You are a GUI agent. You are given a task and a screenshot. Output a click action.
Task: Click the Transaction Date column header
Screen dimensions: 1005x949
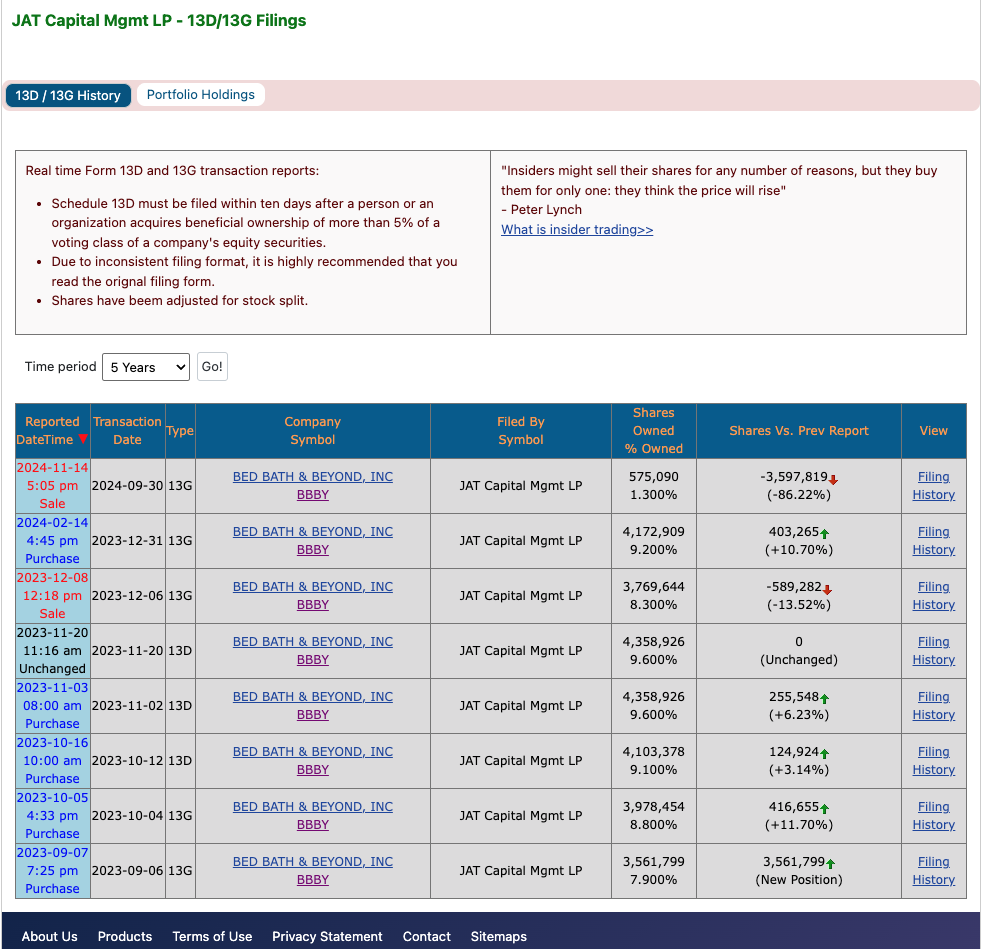tap(128, 431)
